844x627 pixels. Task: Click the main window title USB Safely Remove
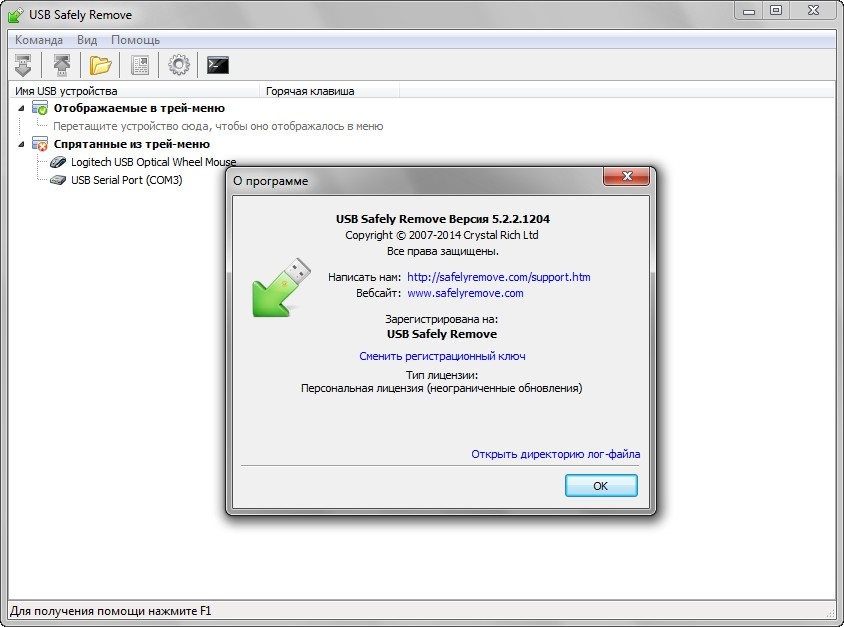pos(80,15)
